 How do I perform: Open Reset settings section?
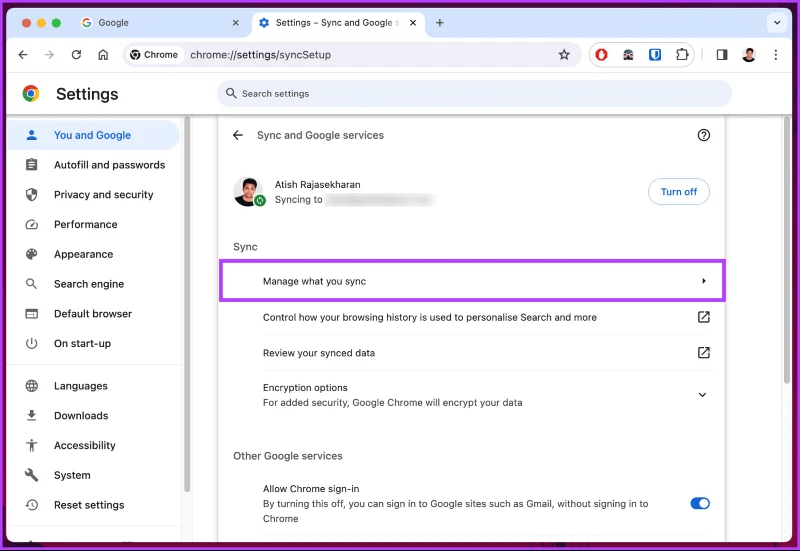[x=93, y=505]
